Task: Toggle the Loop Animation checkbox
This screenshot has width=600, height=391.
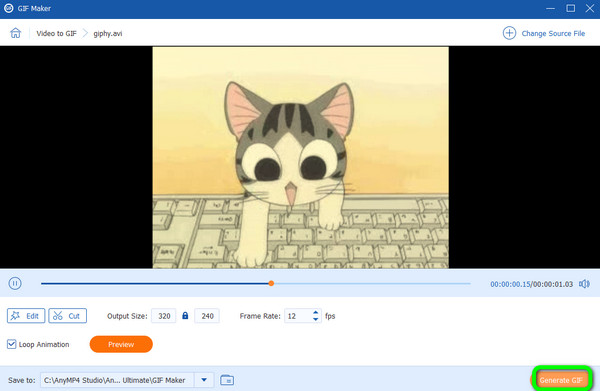Action: point(11,344)
